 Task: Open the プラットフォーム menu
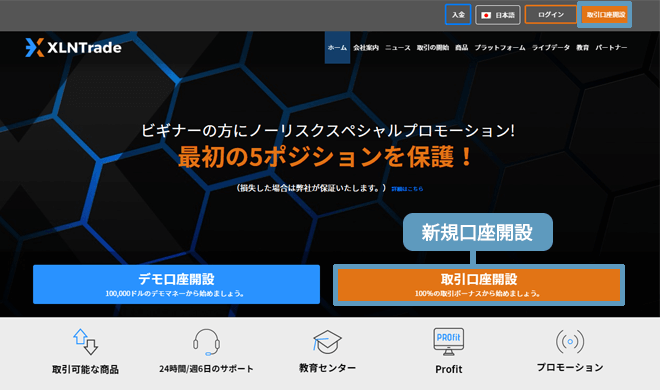click(x=500, y=48)
